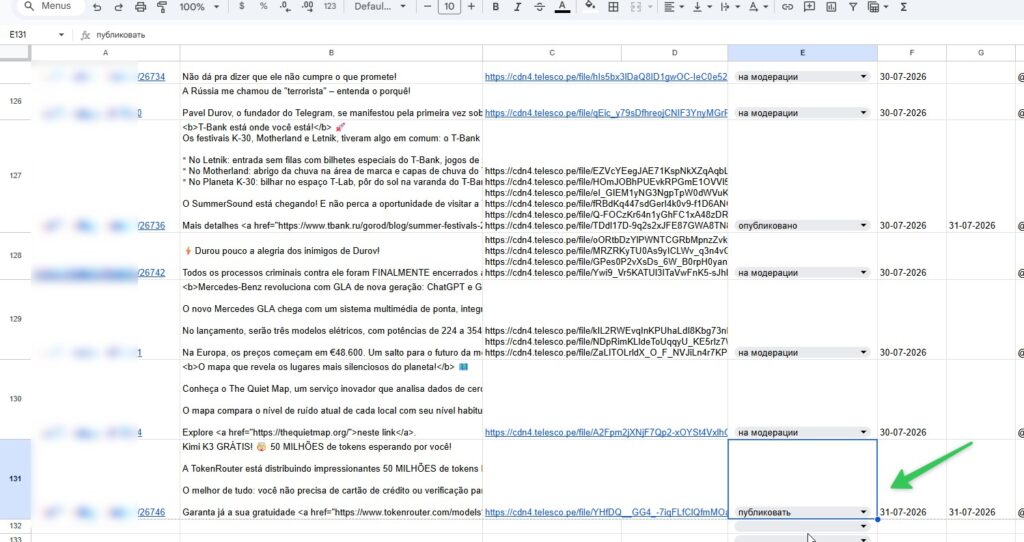Open the empty dropdown in row 132

[x=863, y=526]
